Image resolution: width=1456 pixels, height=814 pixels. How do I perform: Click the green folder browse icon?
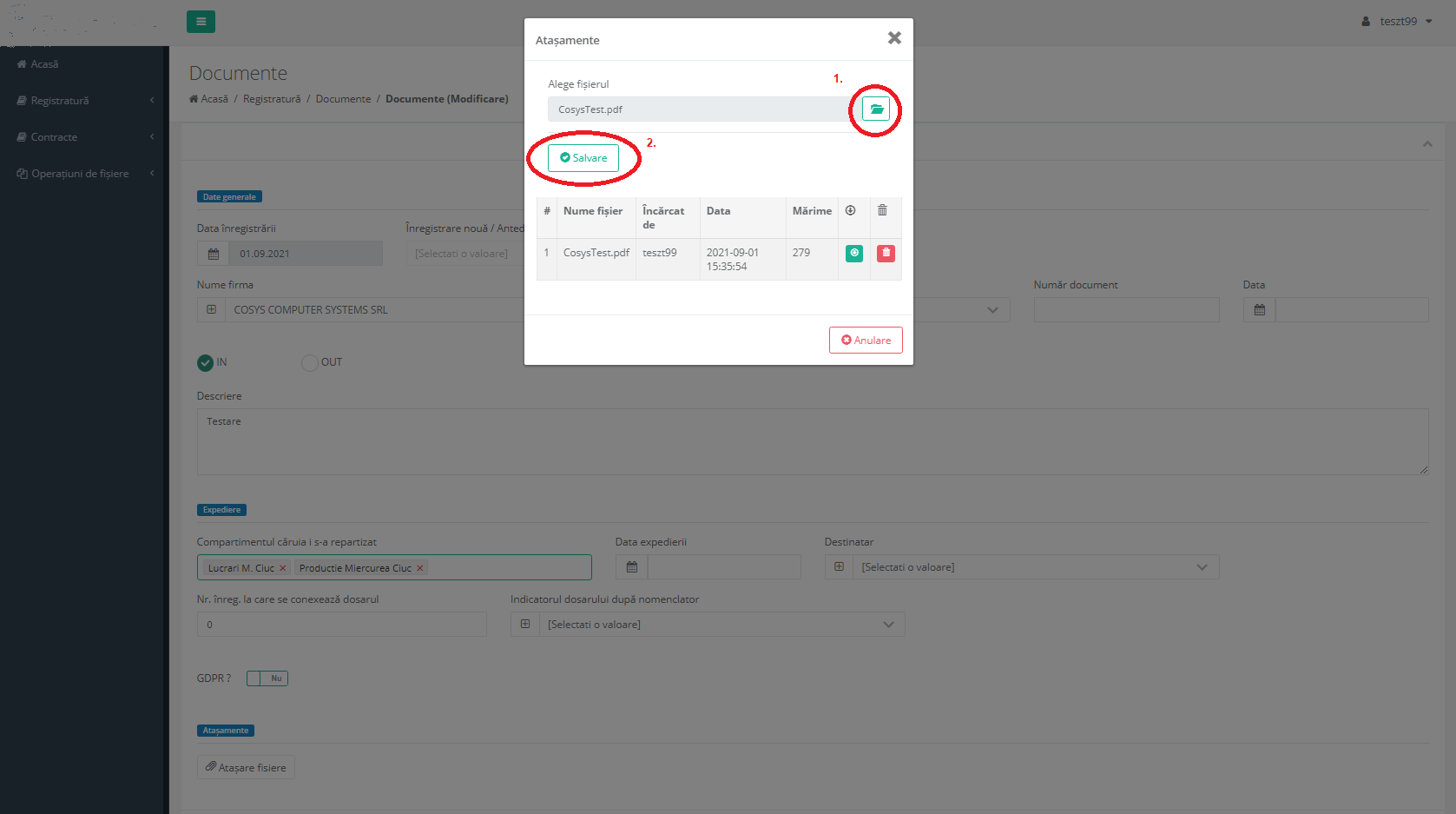[x=876, y=109]
